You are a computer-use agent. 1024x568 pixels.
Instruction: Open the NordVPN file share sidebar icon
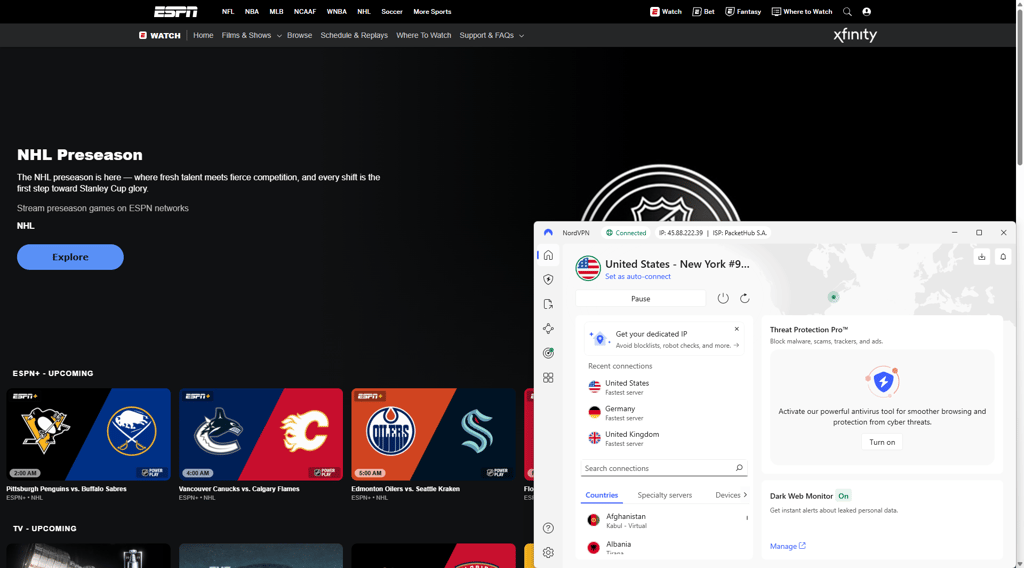(x=548, y=304)
